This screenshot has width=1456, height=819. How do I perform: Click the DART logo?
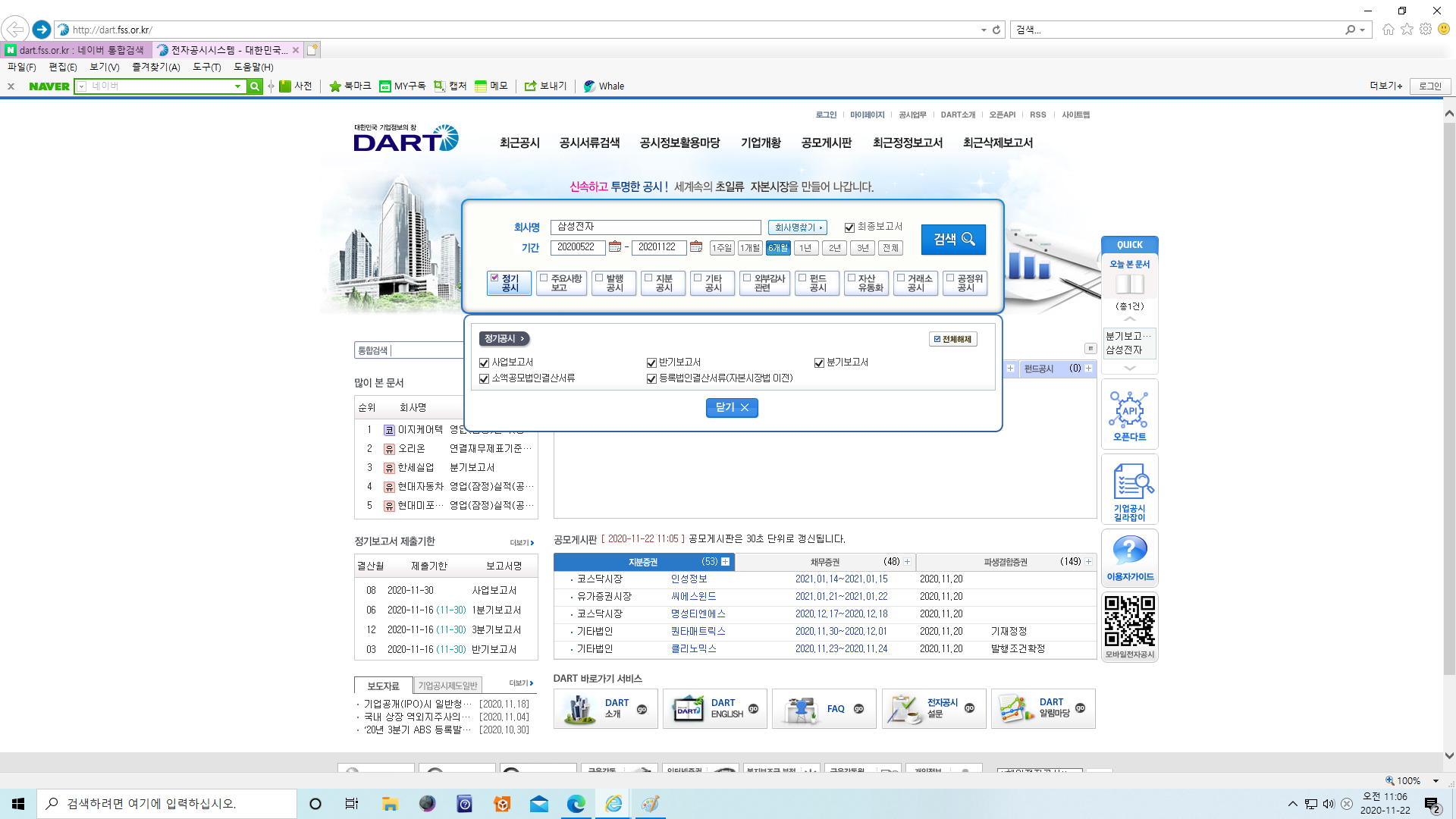click(x=406, y=139)
